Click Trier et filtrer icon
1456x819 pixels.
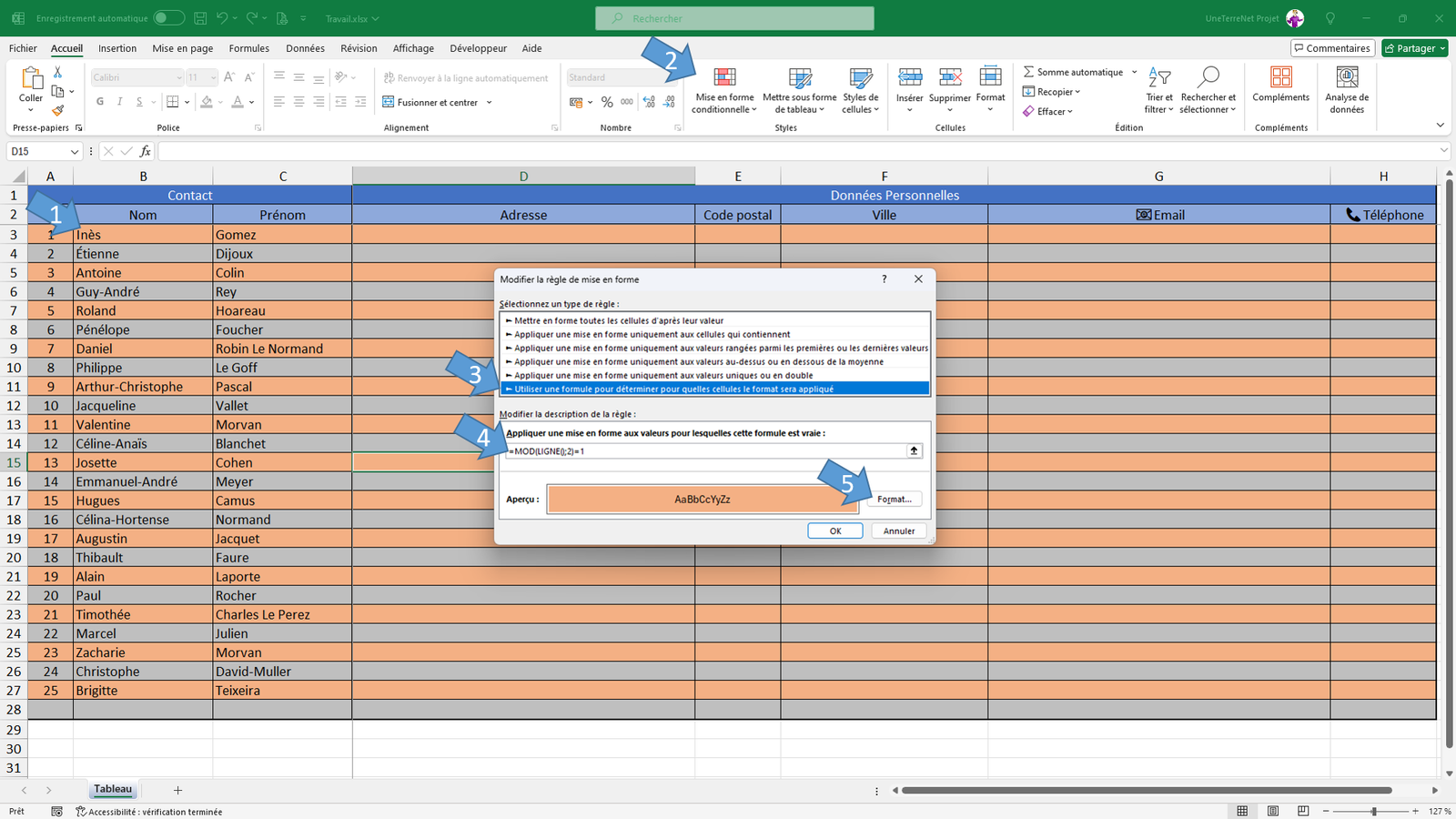[x=1159, y=77]
